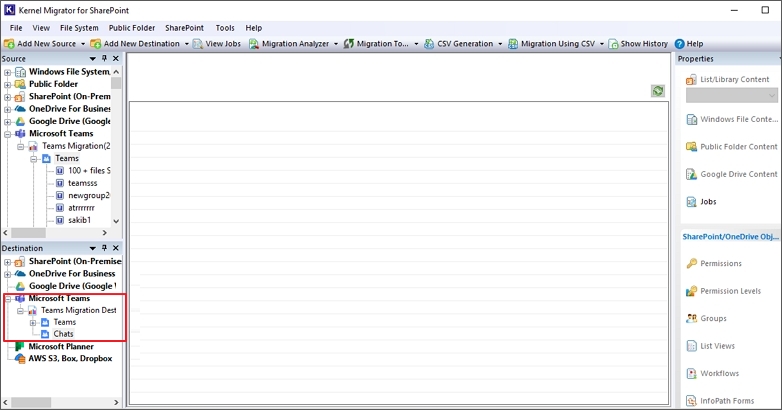782x410 pixels.
Task: Open the SharePoint menu
Action: coord(185,28)
